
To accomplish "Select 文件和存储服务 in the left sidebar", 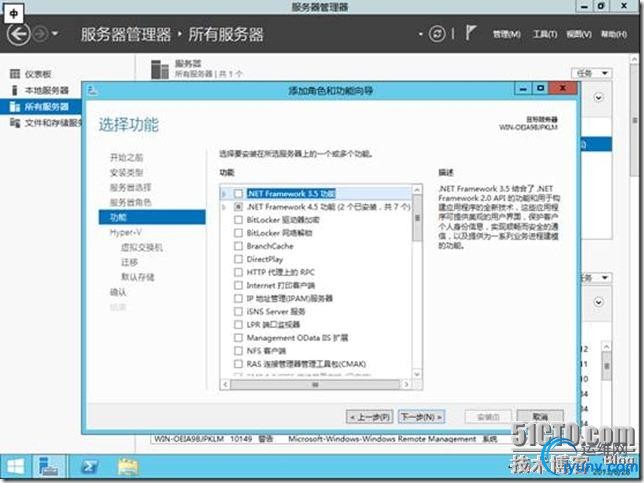I will (x=46, y=122).
